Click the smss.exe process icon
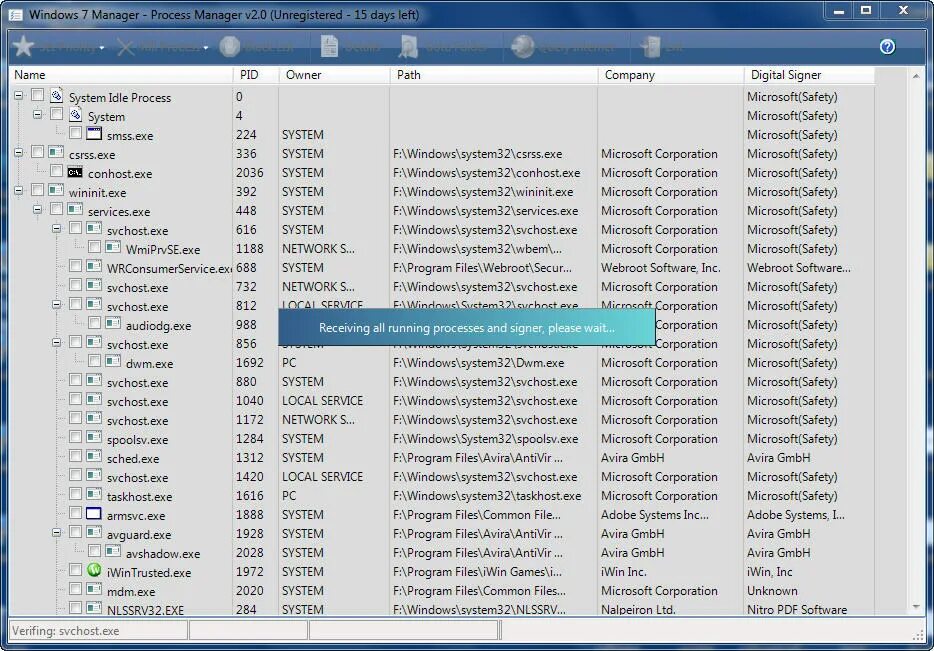The width and height of the screenshot is (934, 651). pyautogui.click(x=94, y=133)
